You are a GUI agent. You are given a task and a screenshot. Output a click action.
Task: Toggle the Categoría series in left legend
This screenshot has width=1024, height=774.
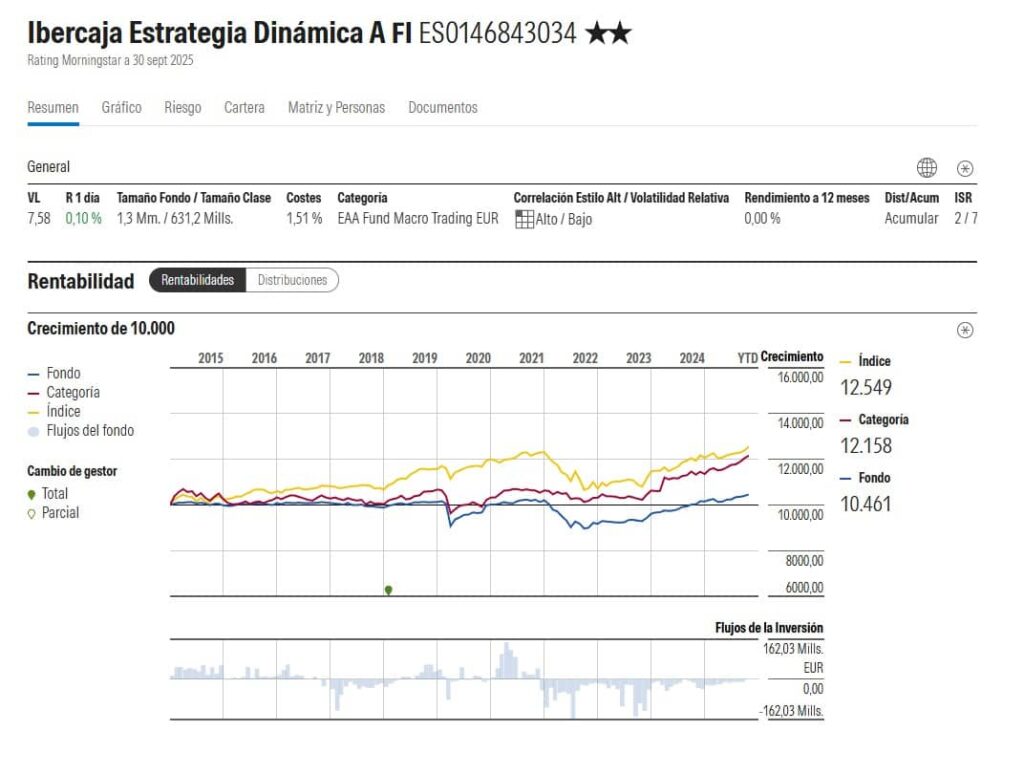(64, 393)
